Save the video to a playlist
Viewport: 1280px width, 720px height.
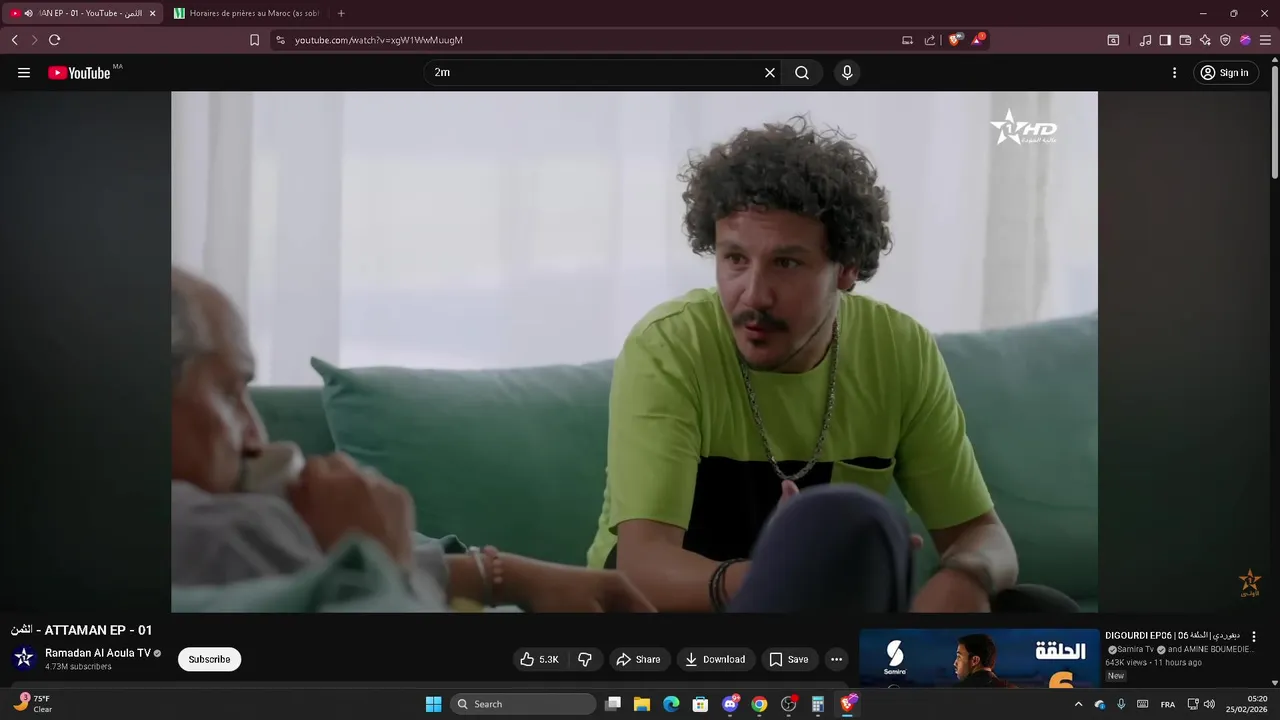point(788,659)
